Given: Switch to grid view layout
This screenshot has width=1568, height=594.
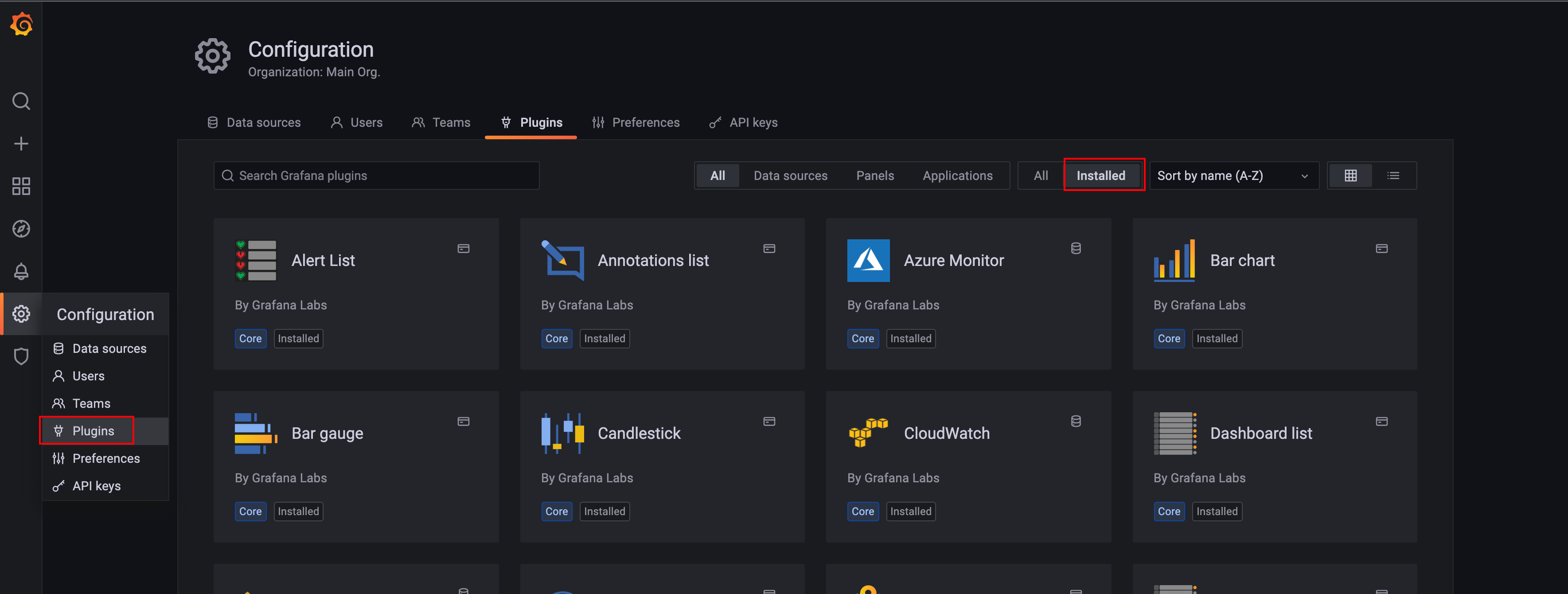Looking at the screenshot, I should (1350, 176).
